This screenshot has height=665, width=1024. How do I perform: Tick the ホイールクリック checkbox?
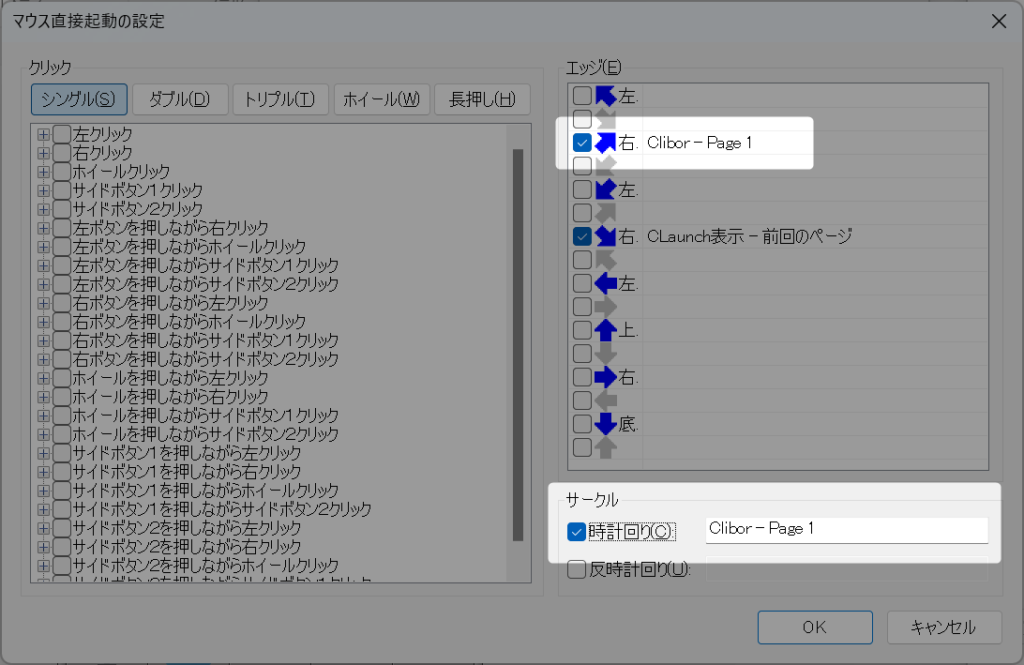click(62, 172)
